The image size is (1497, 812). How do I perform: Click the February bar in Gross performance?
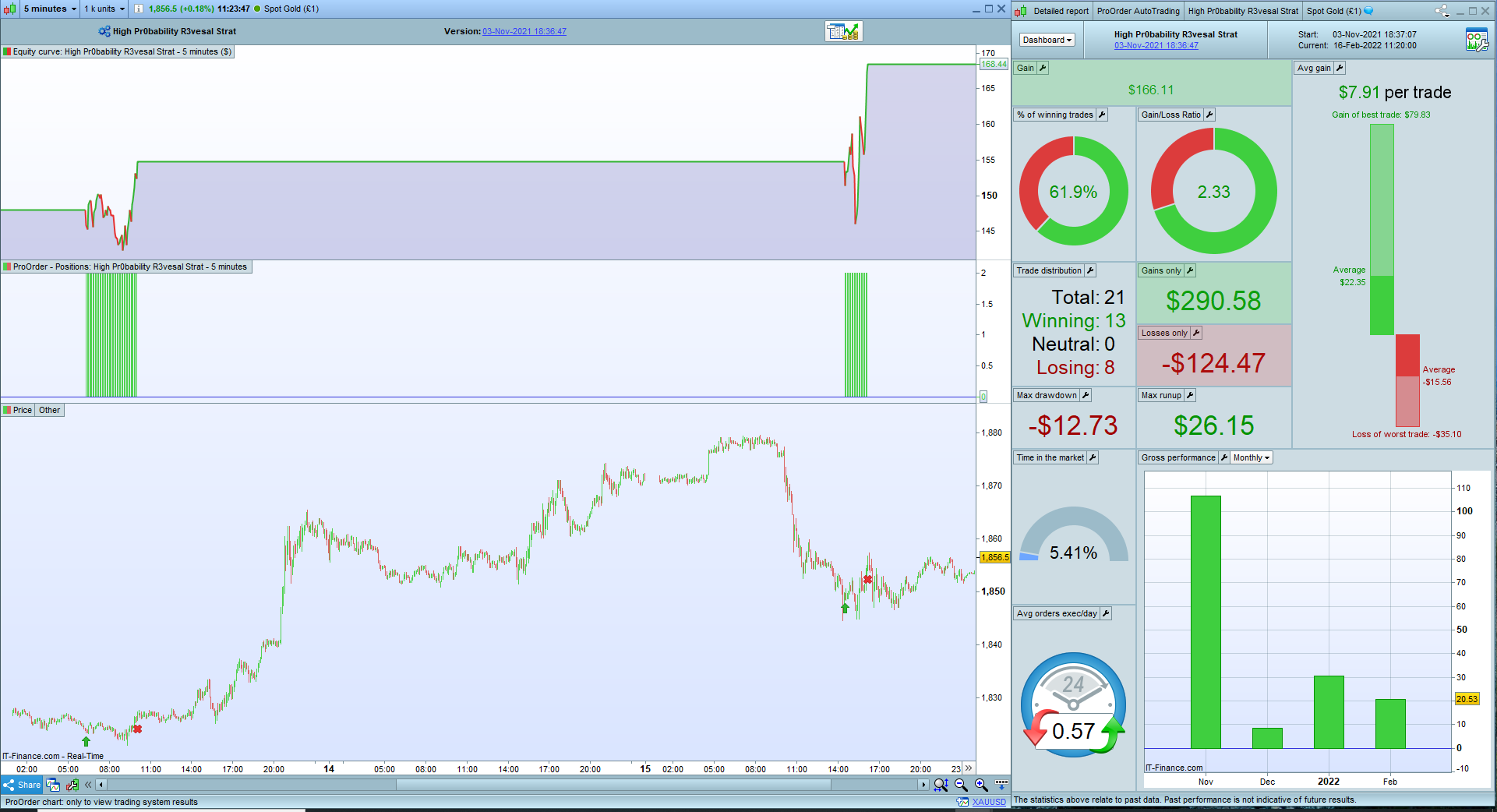pyautogui.click(x=1390, y=724)
